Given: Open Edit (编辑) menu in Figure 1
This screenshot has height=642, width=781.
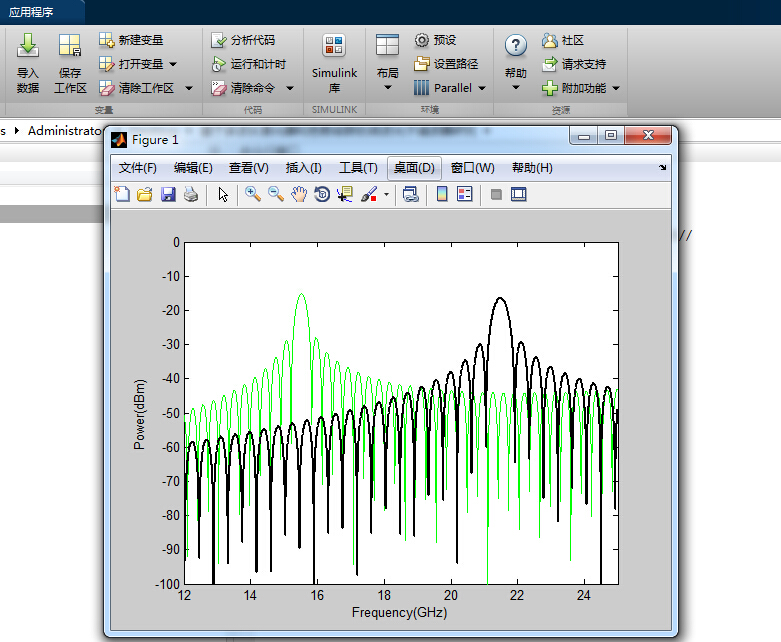Looking at the screenshot, I should pos(193,168).
